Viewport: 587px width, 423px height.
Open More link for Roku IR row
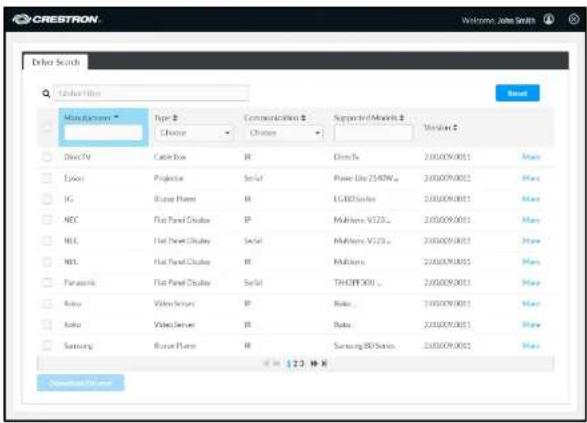(x=531, y=325)
